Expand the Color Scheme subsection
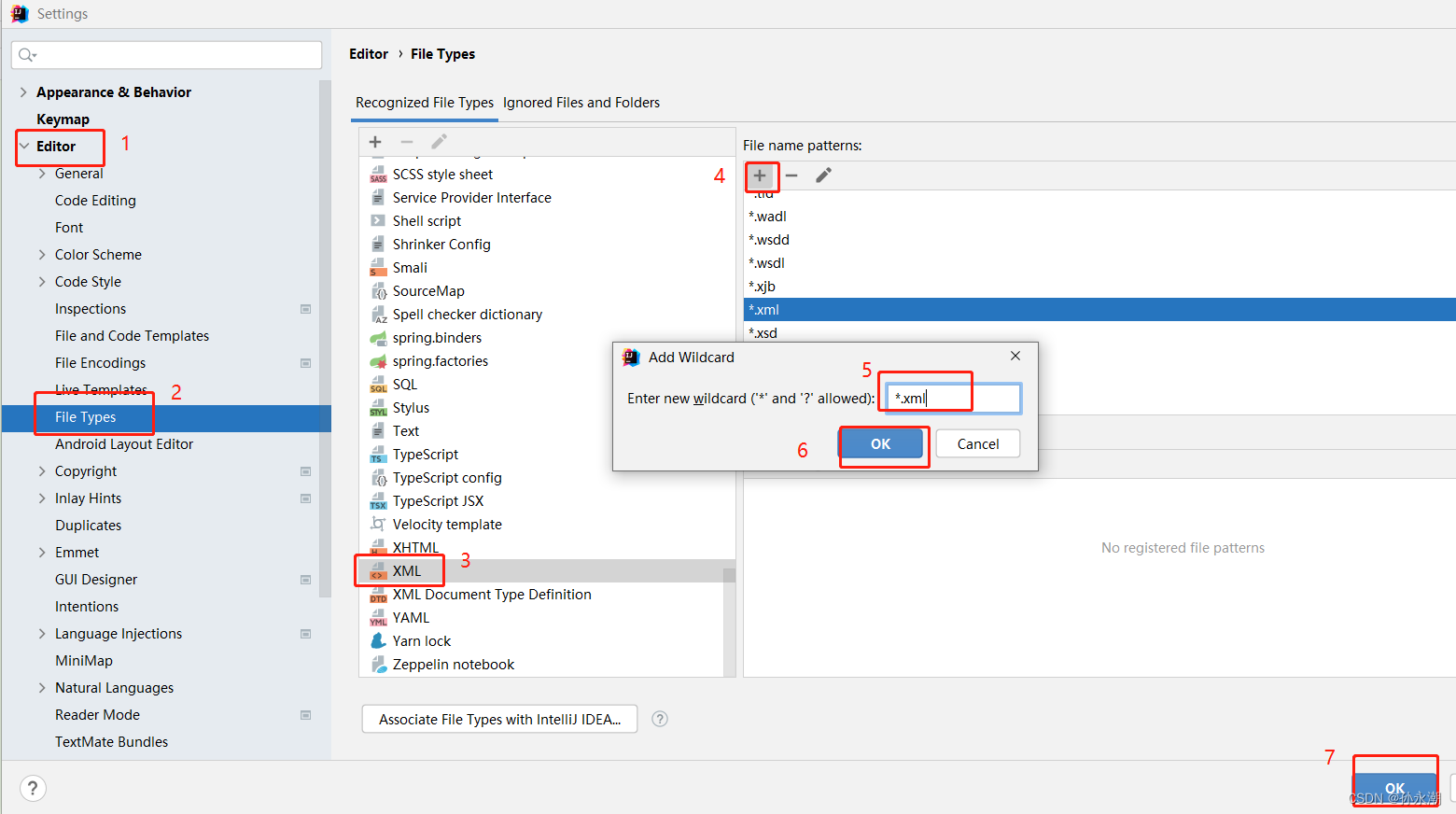Screen dimensions: 1456x814 [42, 255]
